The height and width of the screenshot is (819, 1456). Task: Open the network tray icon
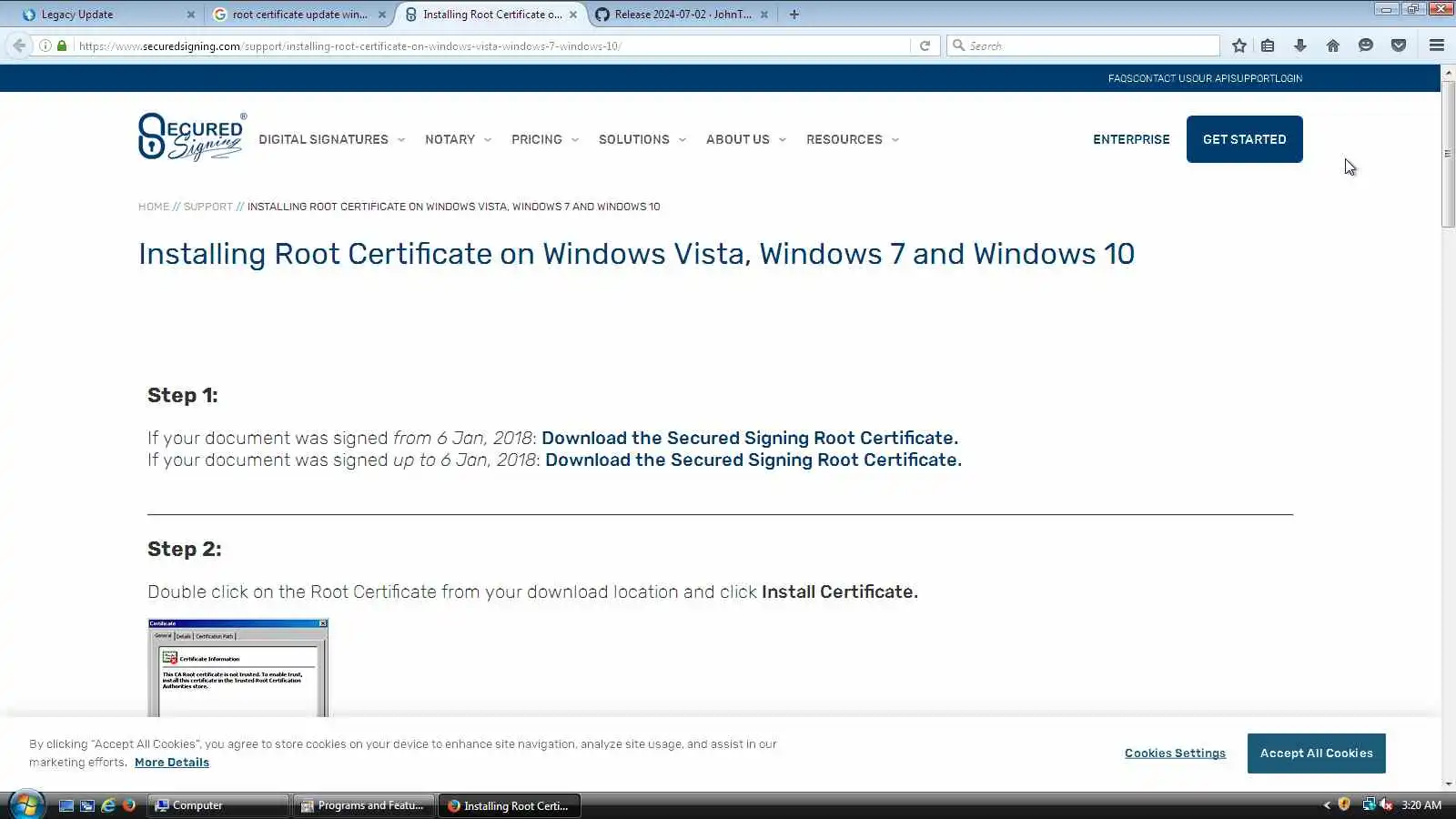click(x=1368, y=804)
